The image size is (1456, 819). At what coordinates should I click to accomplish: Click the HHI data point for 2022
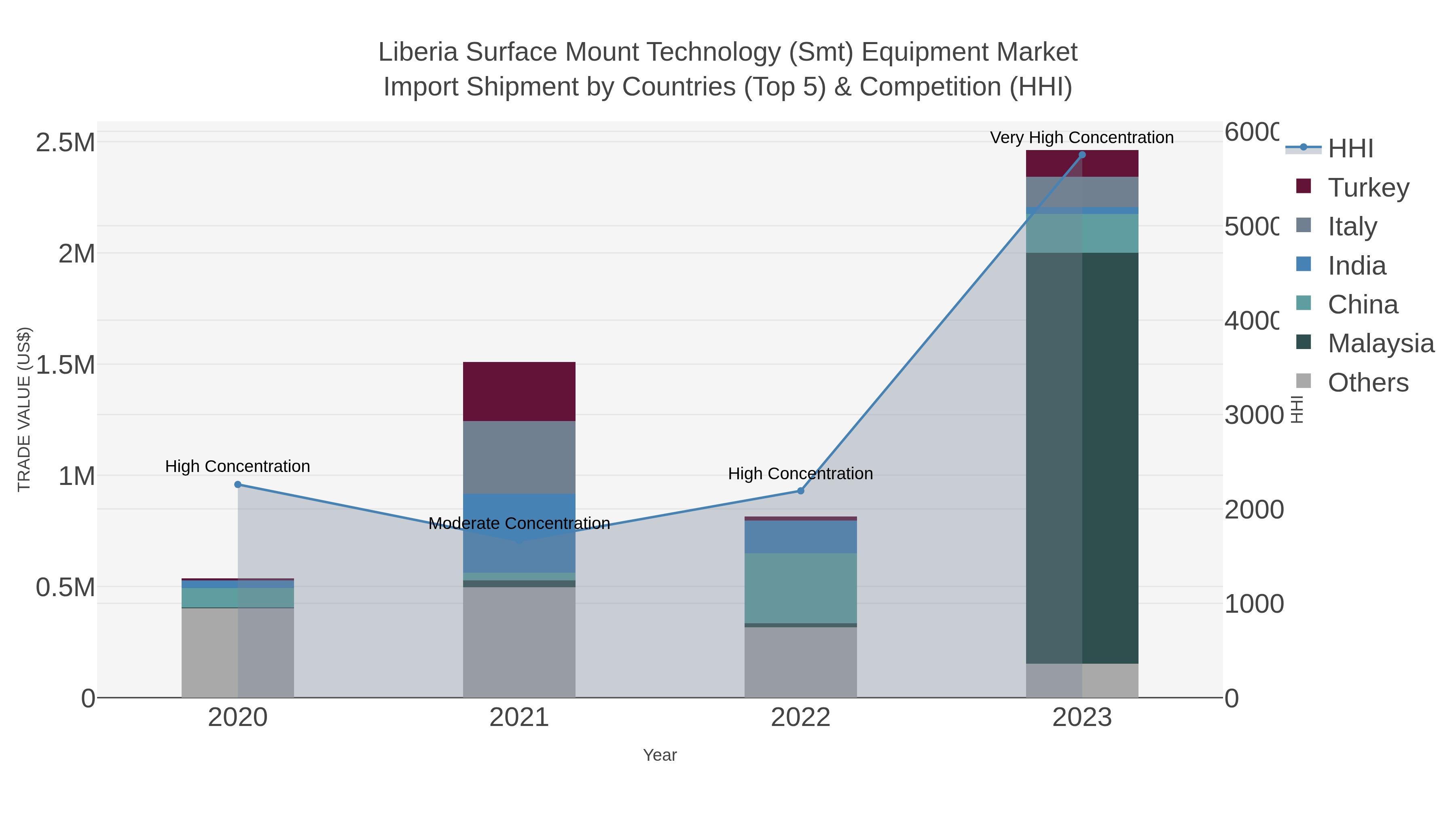pyautogui.click(x=800, y=491)
